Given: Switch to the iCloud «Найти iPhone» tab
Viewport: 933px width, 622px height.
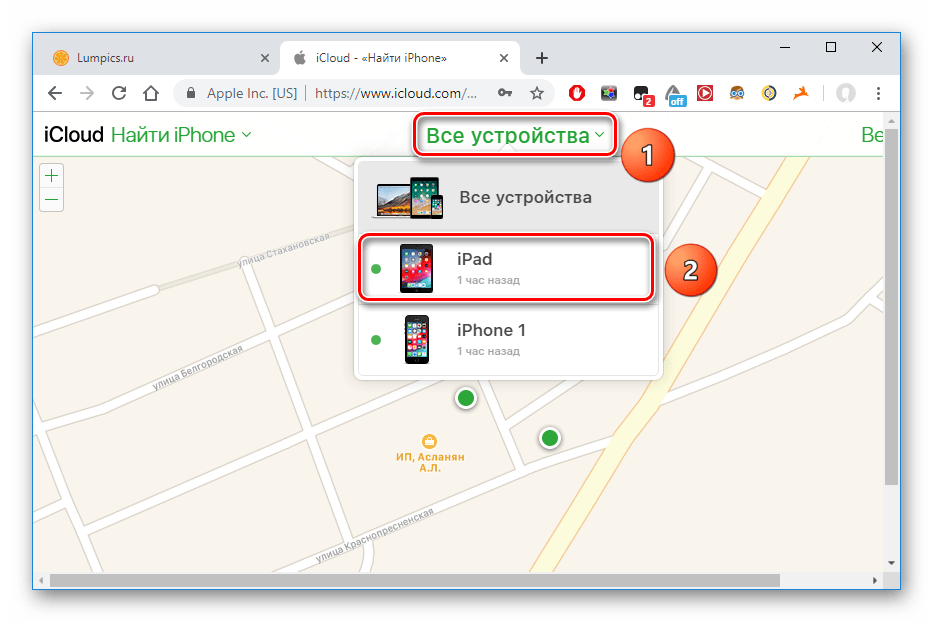Looking at the screenshot, I should [x=399, y=58].
